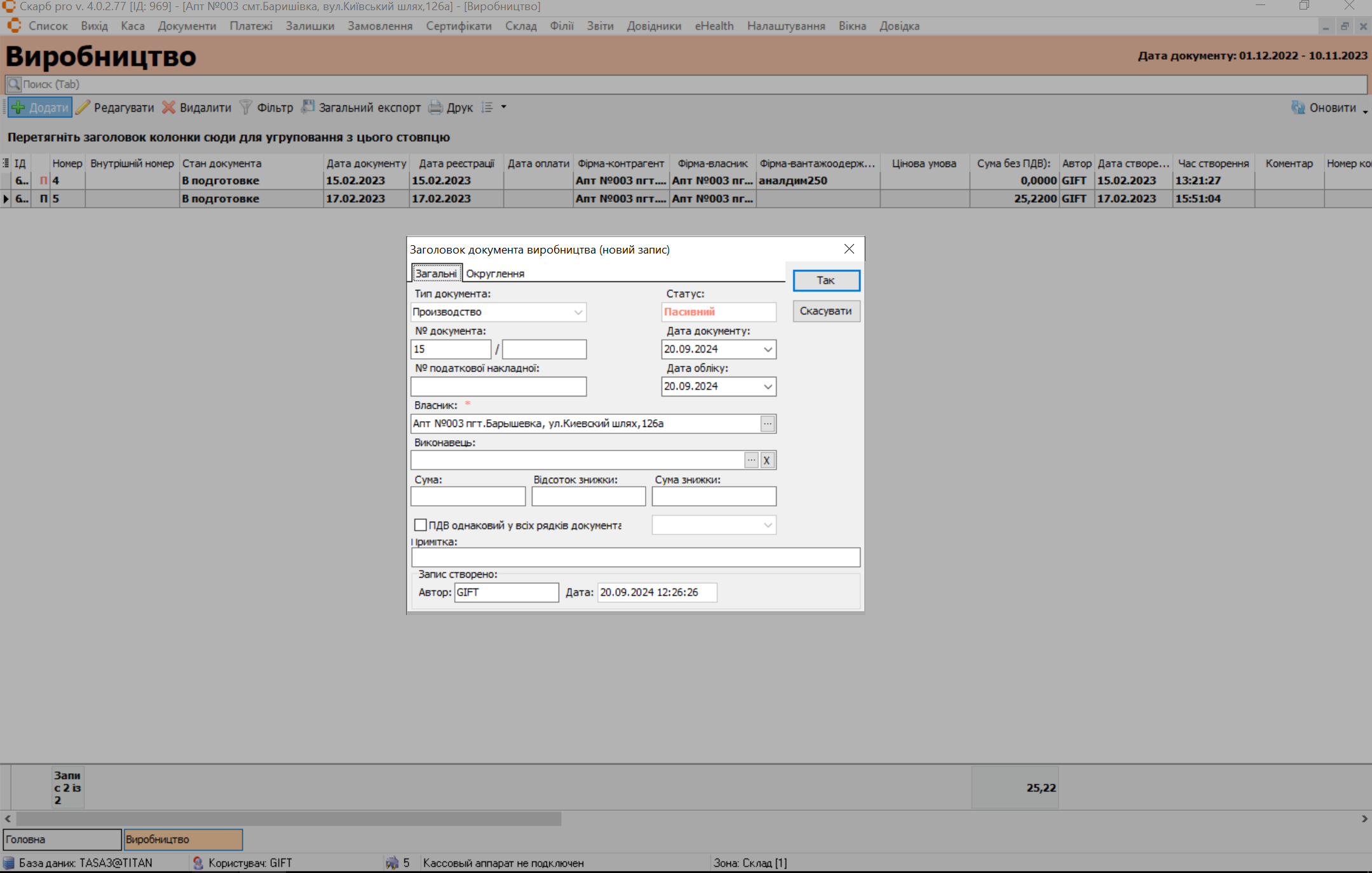
Task: Open the Дата обліку date dropdown
Action: tap(768, 386)
